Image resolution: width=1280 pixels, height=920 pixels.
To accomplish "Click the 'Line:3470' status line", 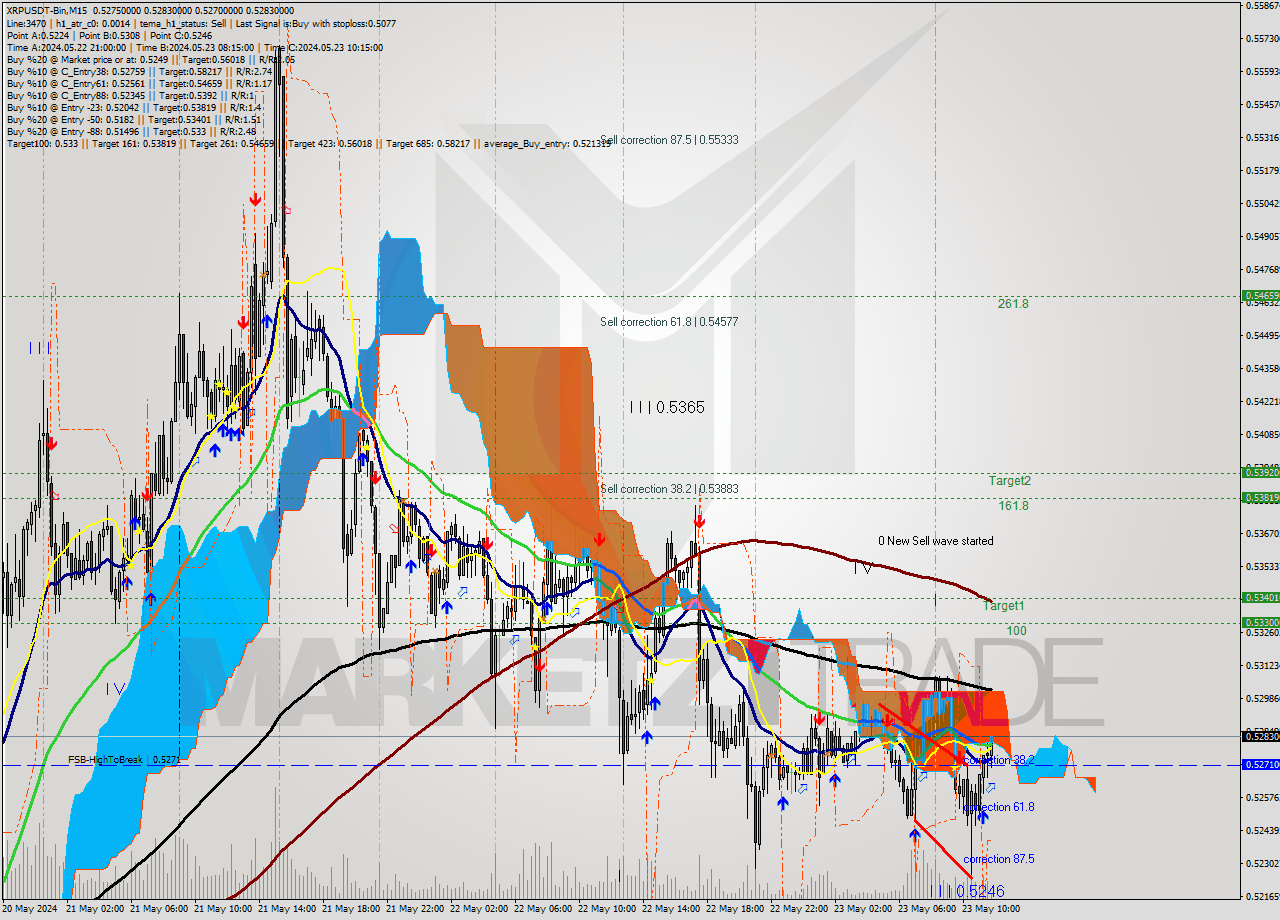I will click(201, 23).
